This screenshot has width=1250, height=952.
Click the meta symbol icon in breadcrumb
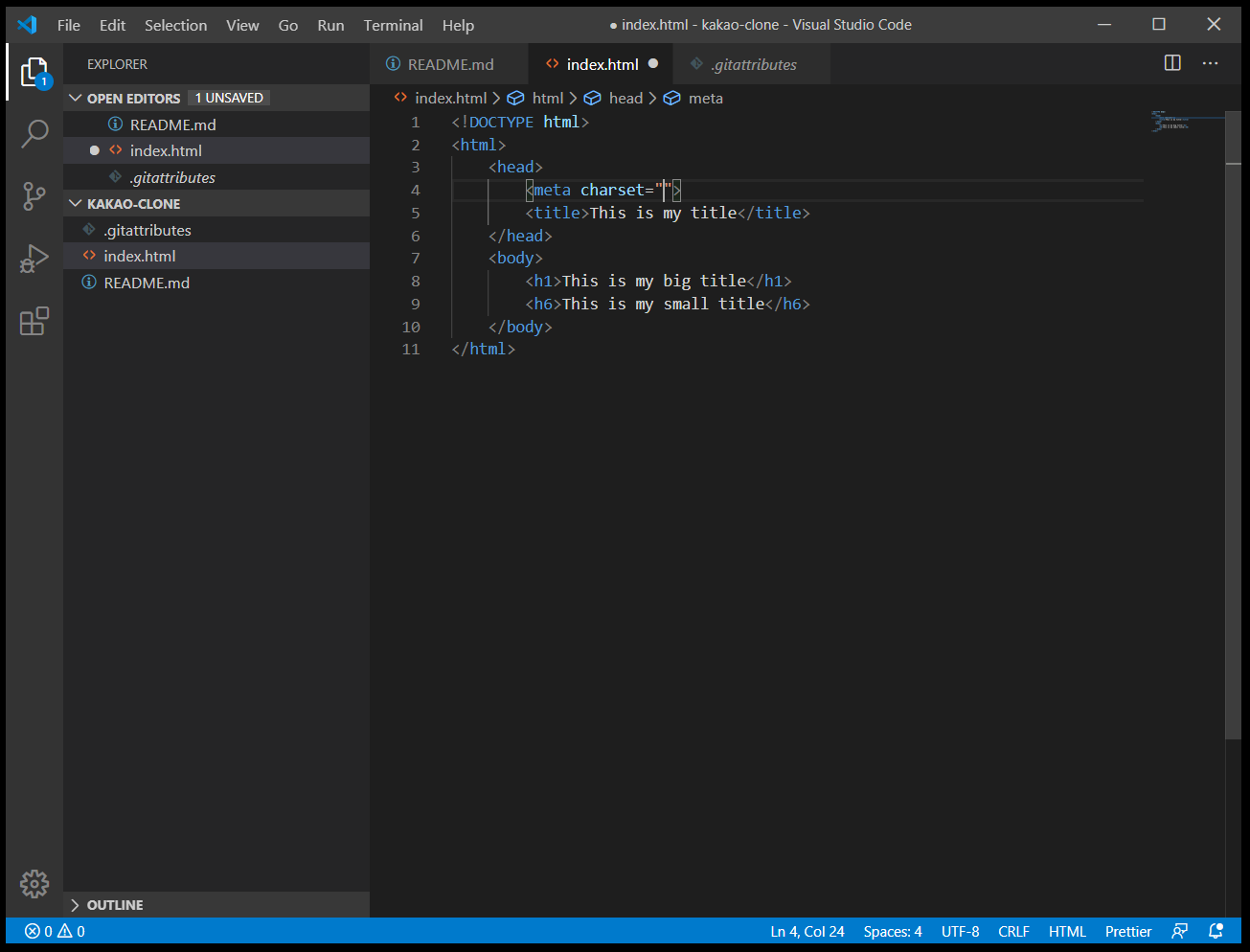click(x=671, y=98)
